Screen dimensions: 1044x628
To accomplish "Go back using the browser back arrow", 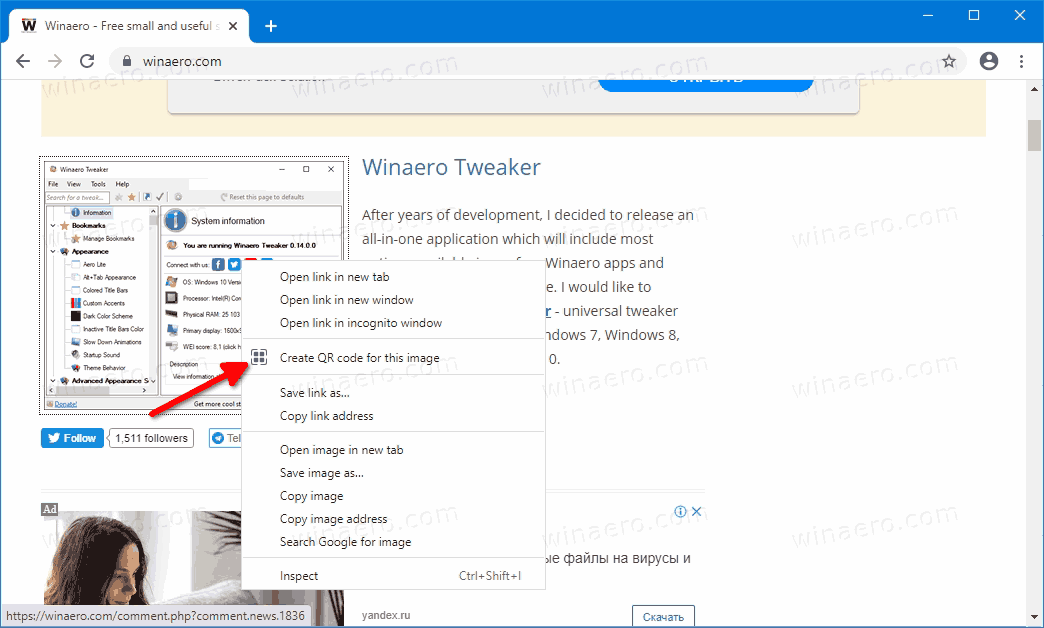I will click(x=23, y=61).
